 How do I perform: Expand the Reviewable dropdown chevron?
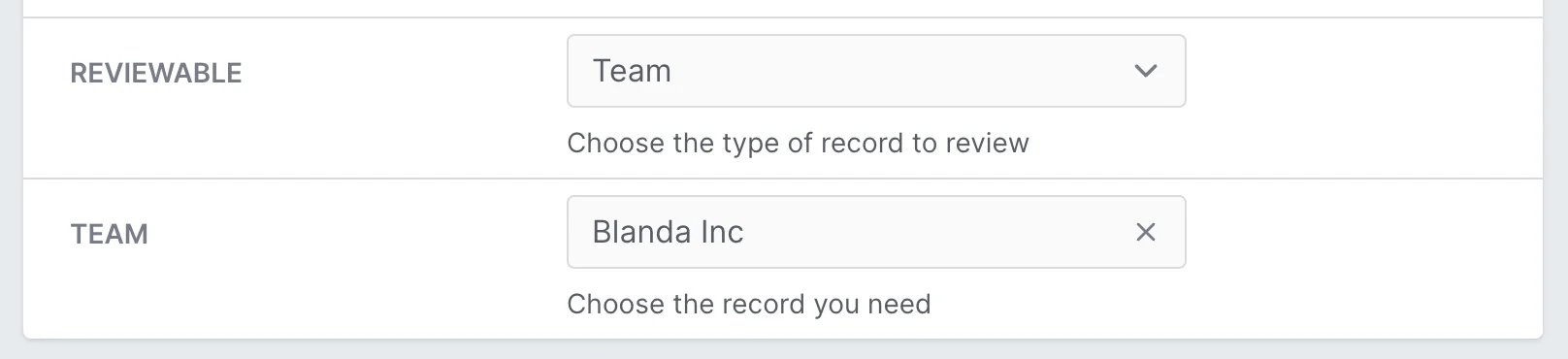tap(1146, 71)
